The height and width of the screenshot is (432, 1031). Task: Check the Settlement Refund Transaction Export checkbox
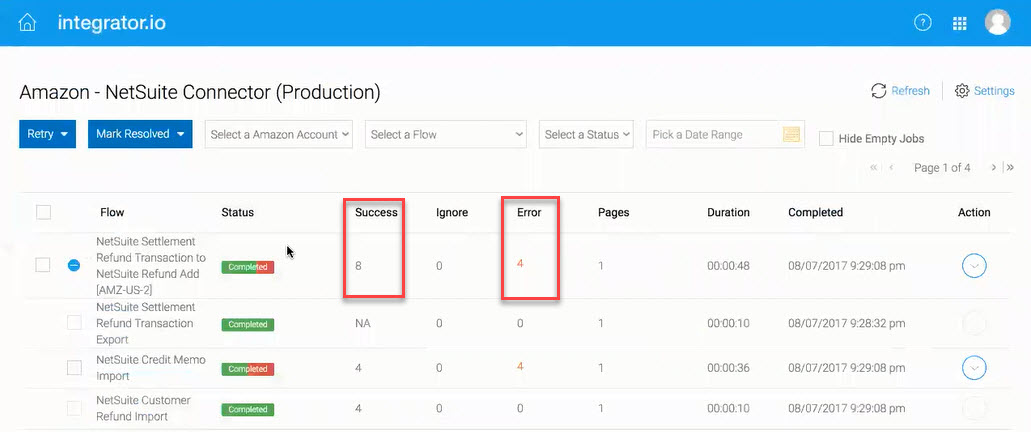pos(74,322)
